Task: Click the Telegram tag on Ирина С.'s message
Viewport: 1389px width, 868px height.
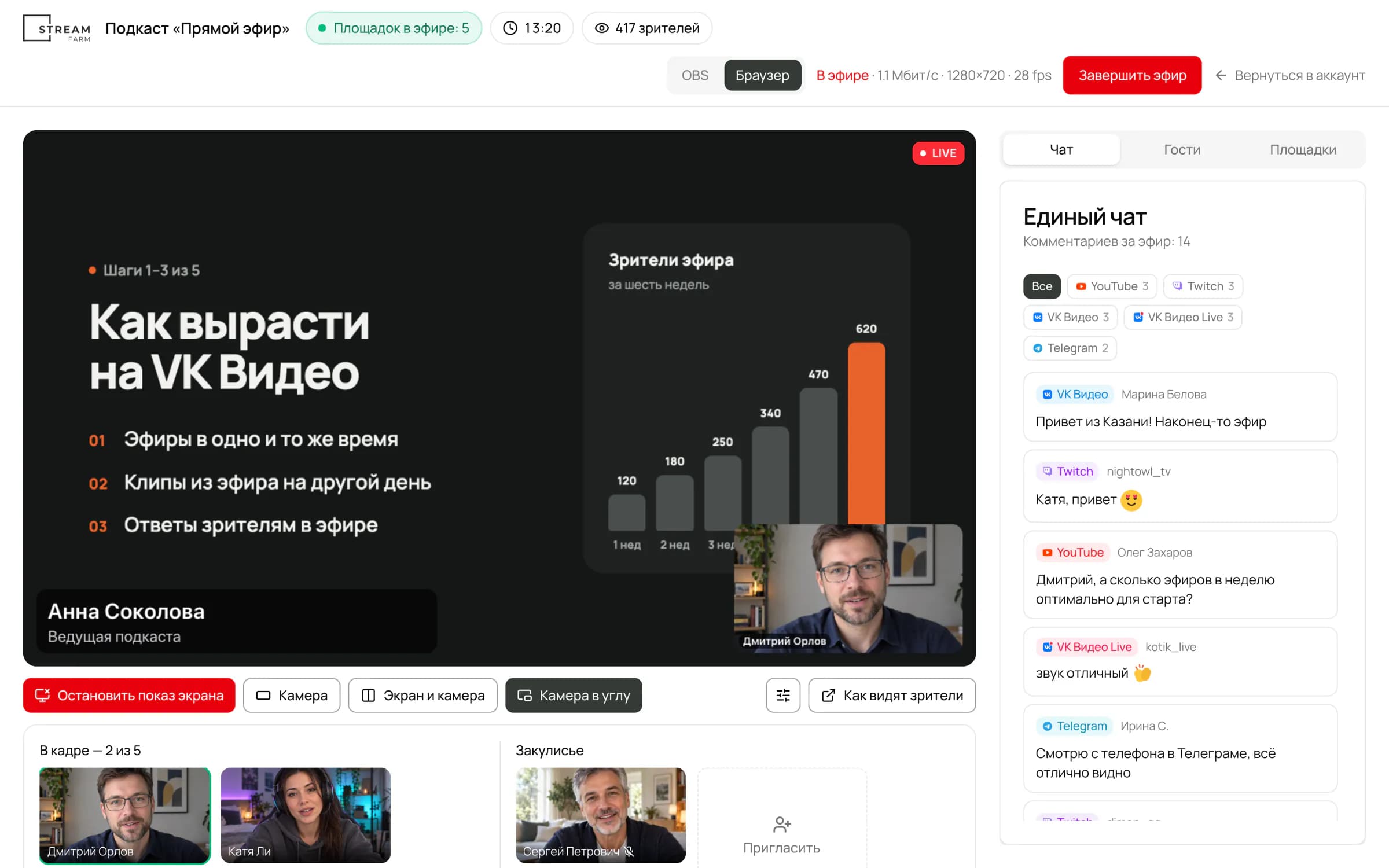Action: [1074, 726]
